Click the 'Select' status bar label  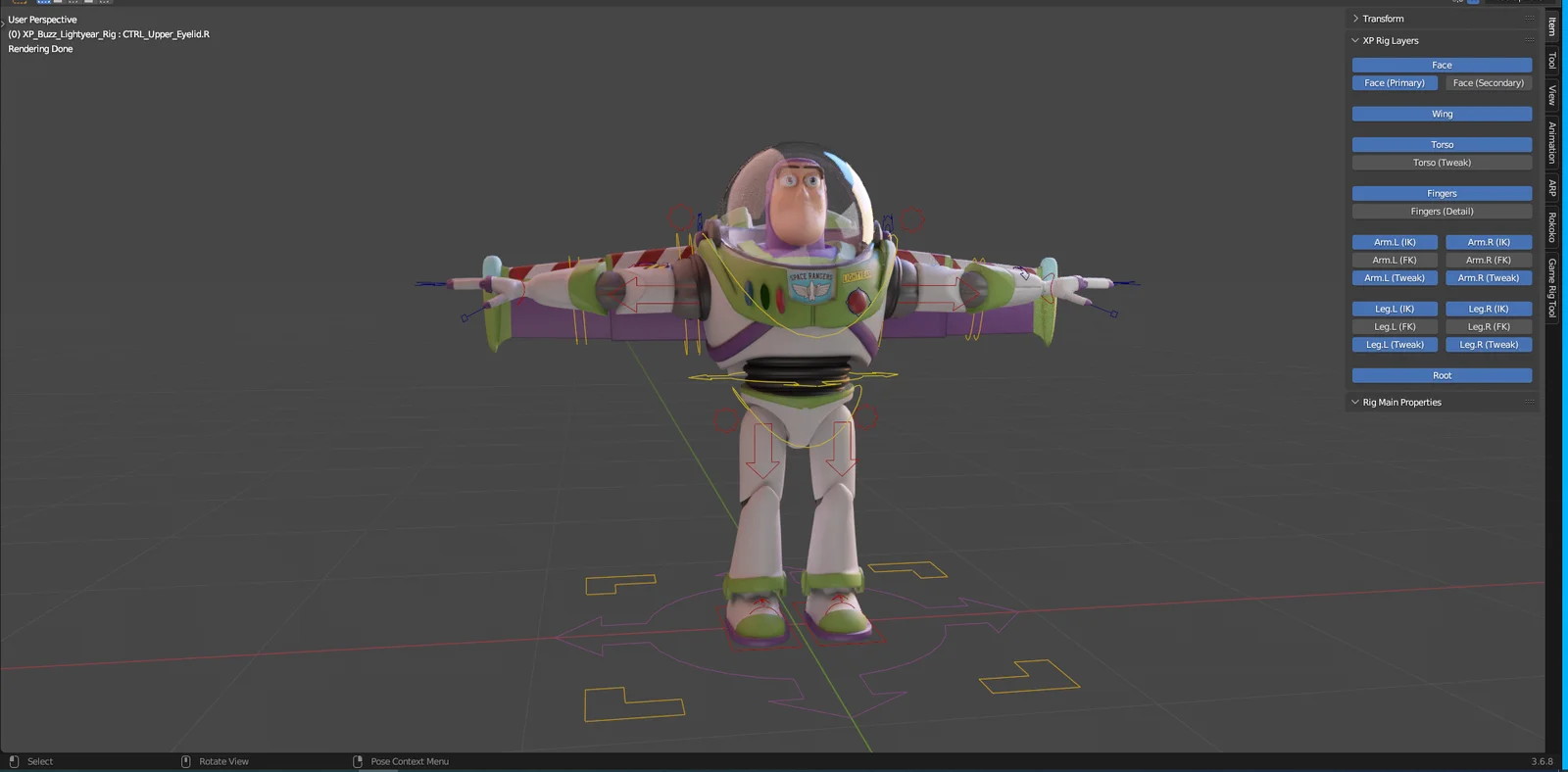click(40, 761)
